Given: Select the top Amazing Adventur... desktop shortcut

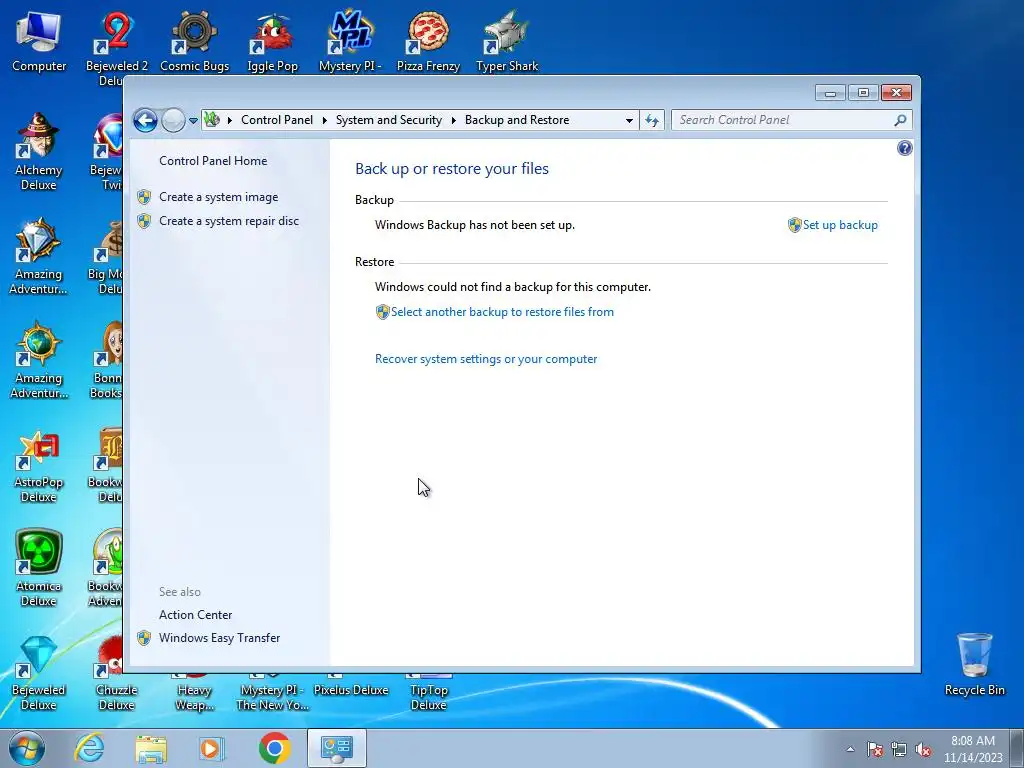Looking at the screenshot, I should tap(39, 257).
